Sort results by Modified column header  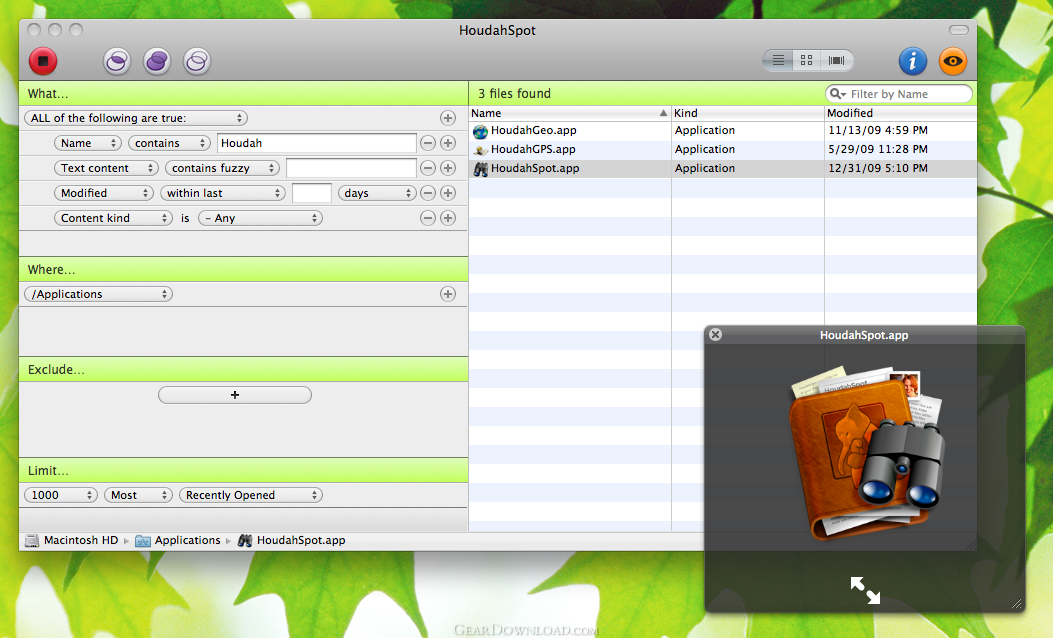pyautogui.click(x=901, y=113)
